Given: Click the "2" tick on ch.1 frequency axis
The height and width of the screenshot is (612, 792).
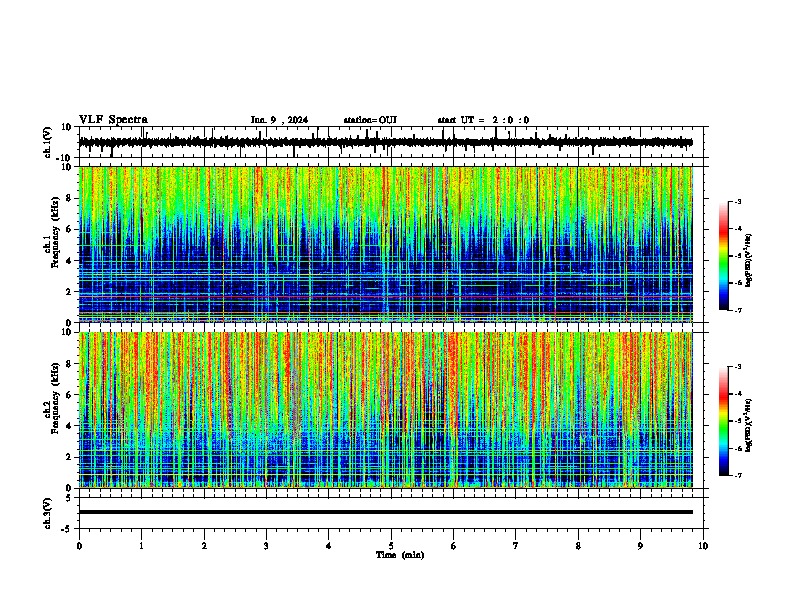Looking at the screenshot, I should [70, 292].
